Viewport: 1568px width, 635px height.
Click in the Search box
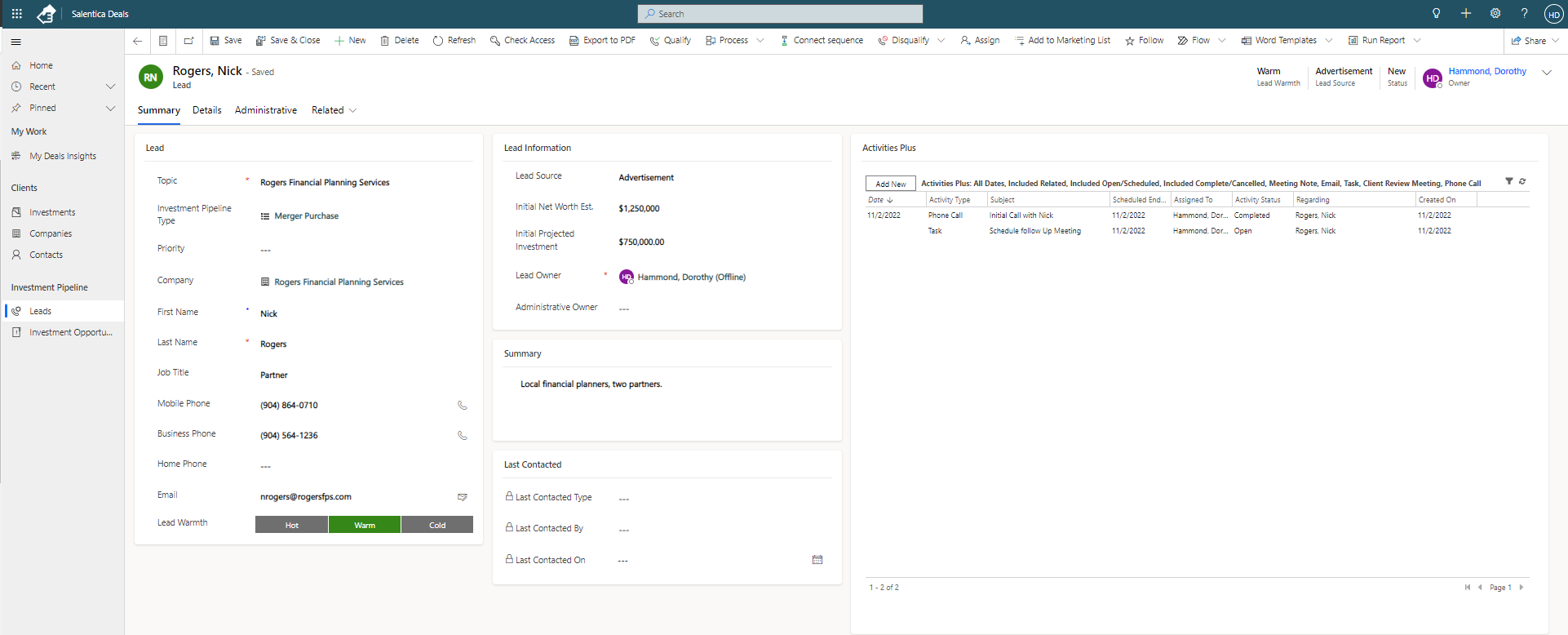tap(779, 14)
